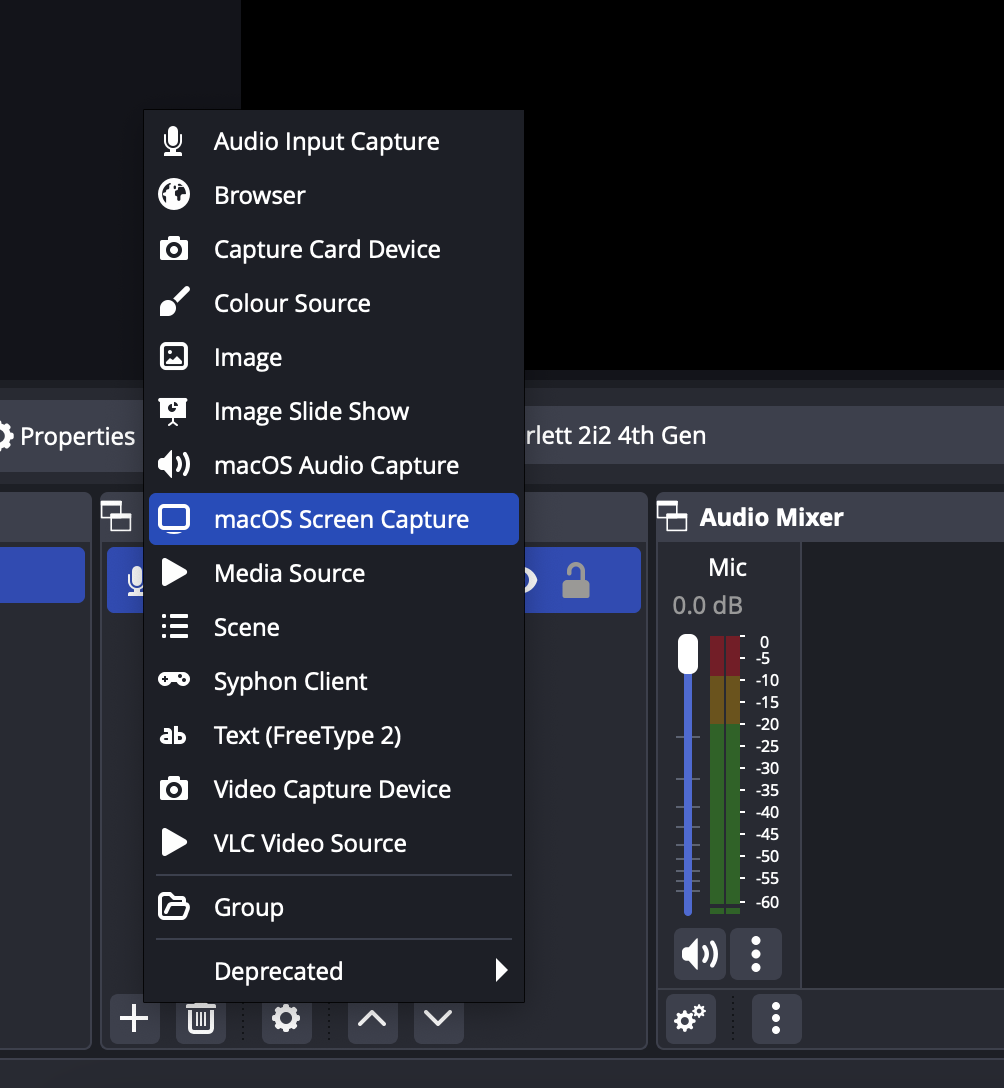Choose macOS Audio Capture menu entry
The image size is (1004, 1088).
(x=334, y=465)
